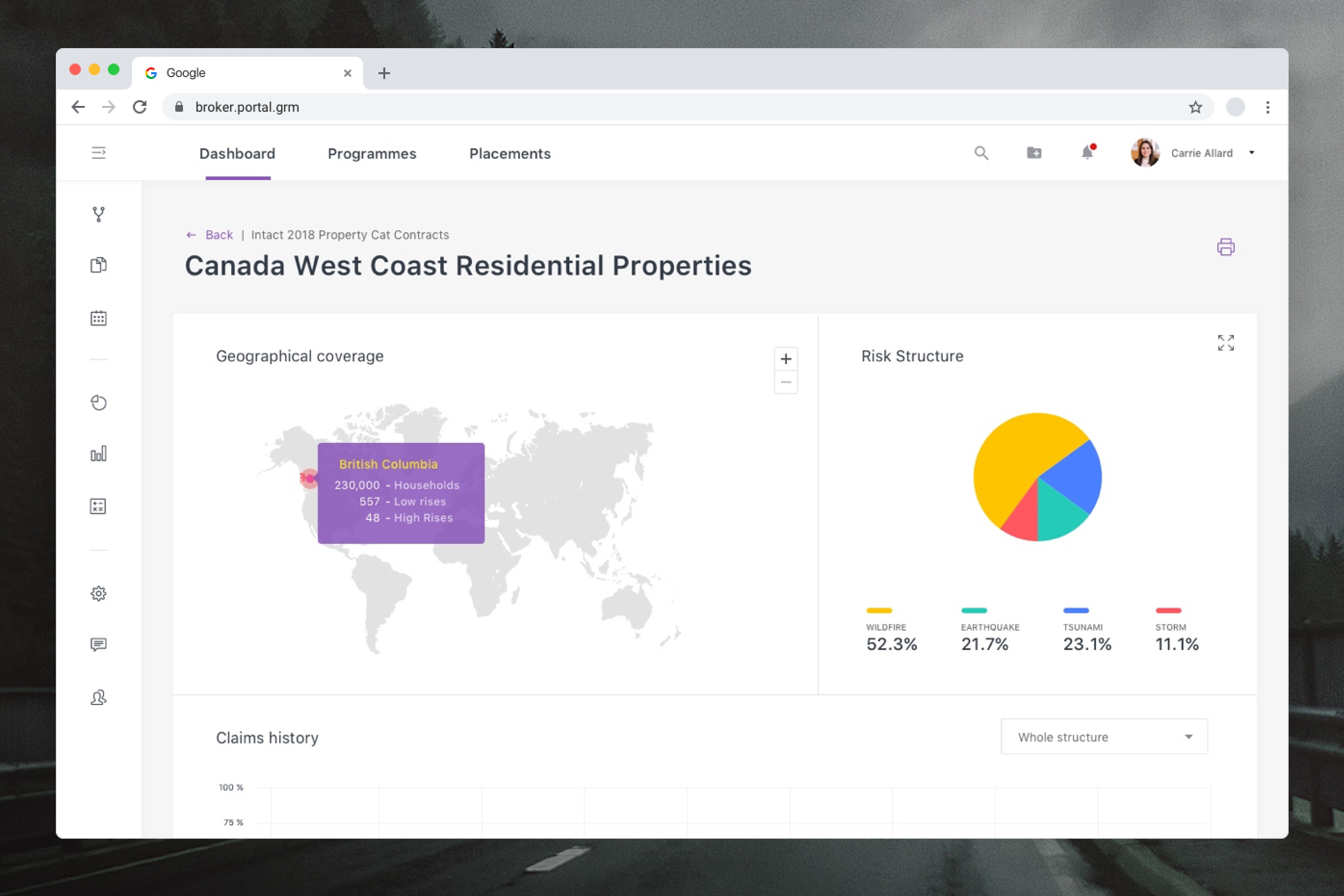Open the calculator sidebar icon
Image resolution: width=1344 pixels, height=896 pixels.
click(98, 506)
